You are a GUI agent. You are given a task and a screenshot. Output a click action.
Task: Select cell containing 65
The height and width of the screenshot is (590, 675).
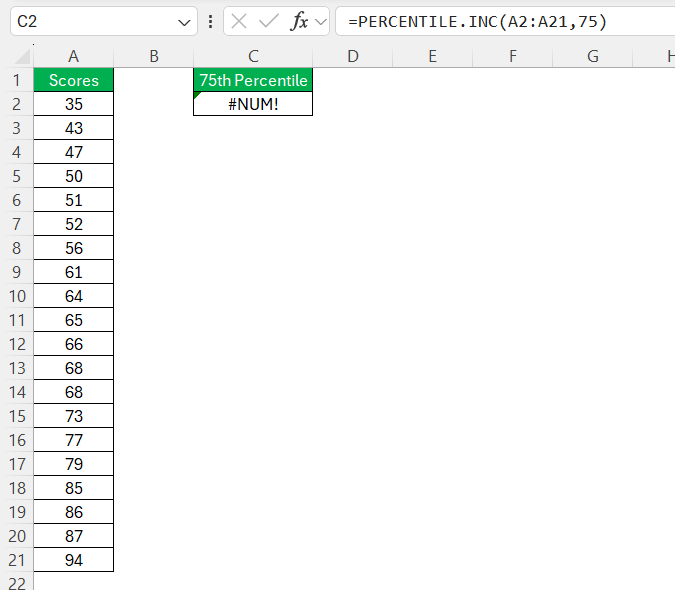[74, 320]
